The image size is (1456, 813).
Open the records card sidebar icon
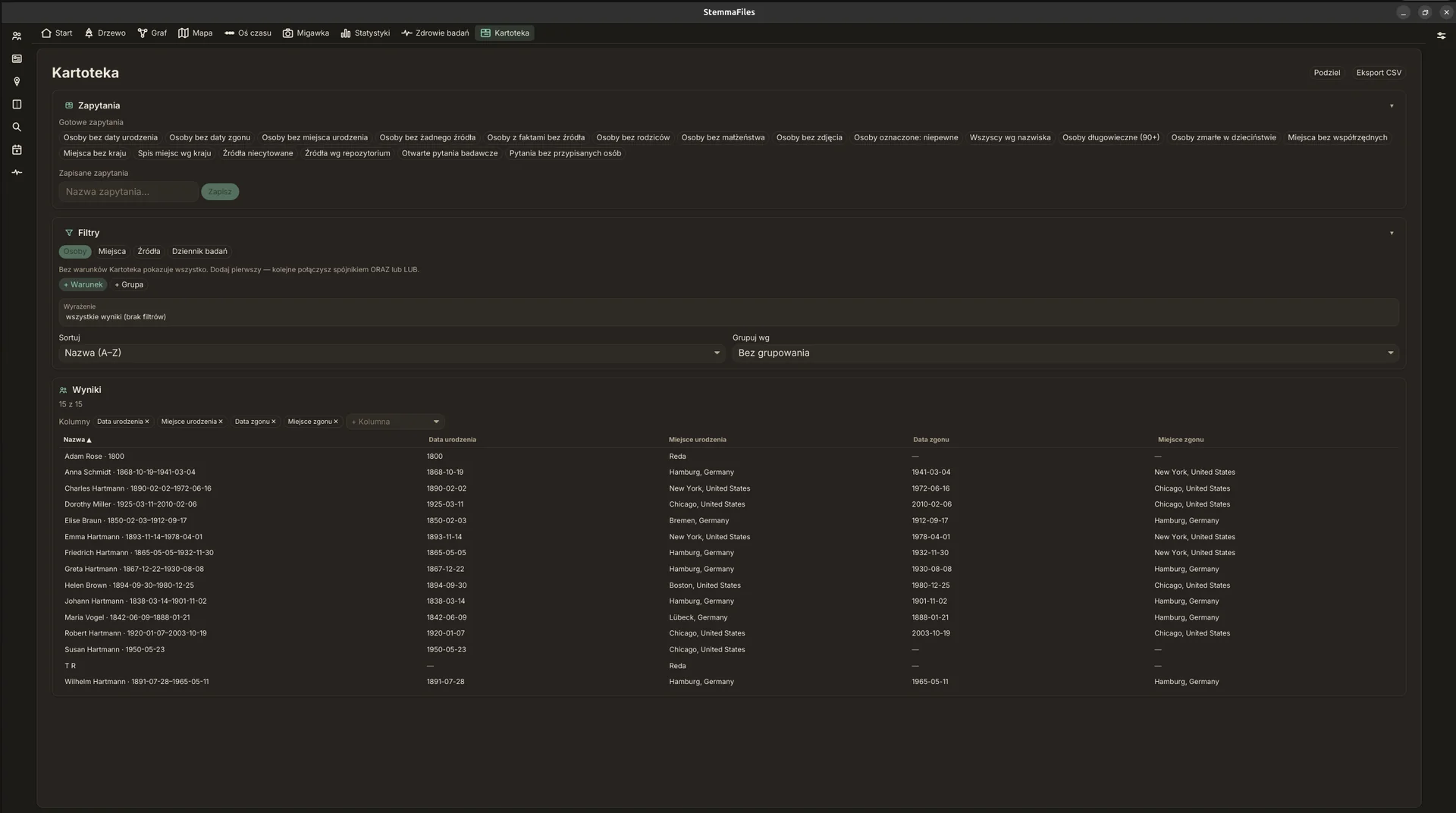pyautogui.click(x=17, y=58)
